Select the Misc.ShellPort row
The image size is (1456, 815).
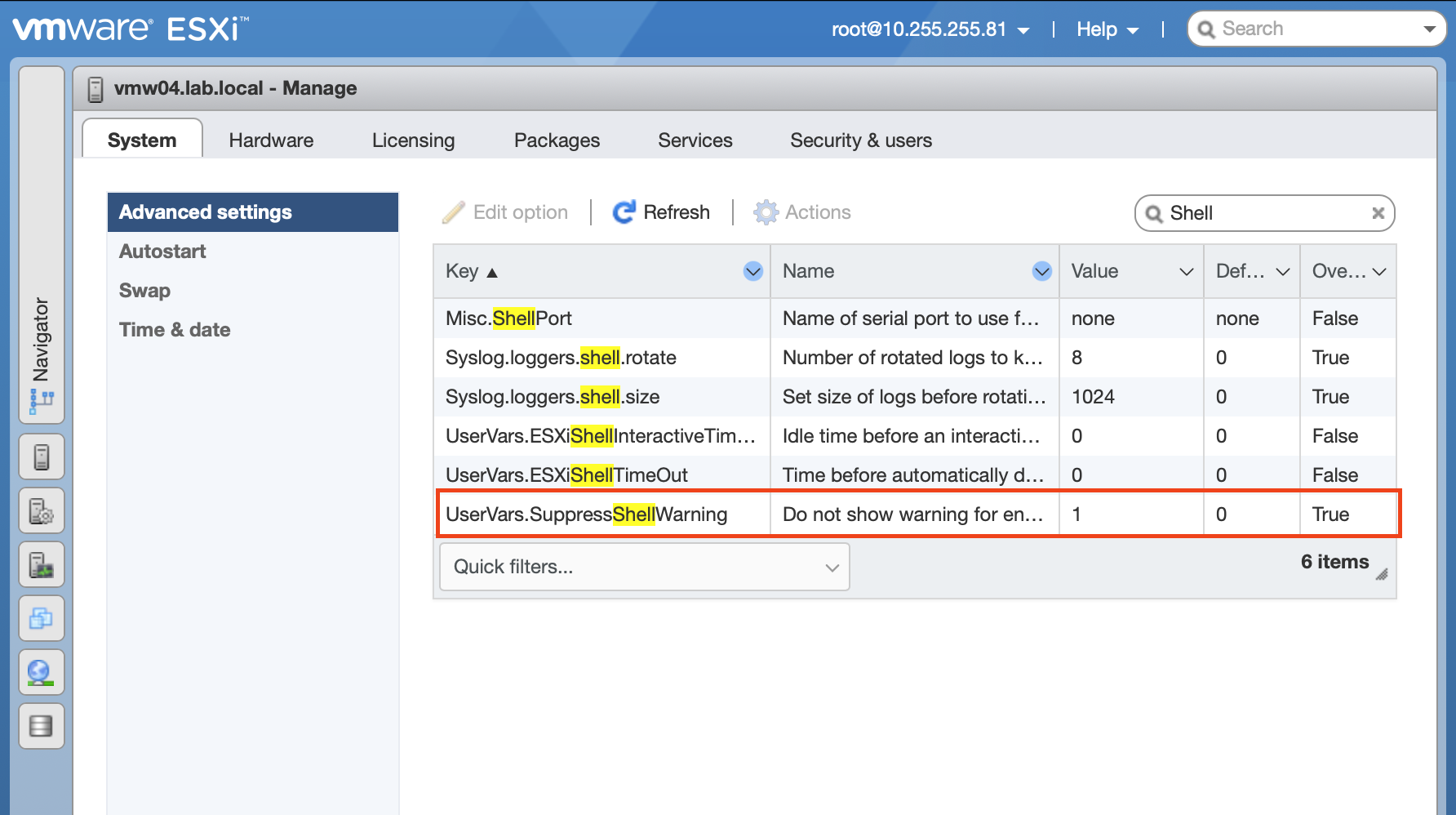pyautogui.click(x=915, y=318)
